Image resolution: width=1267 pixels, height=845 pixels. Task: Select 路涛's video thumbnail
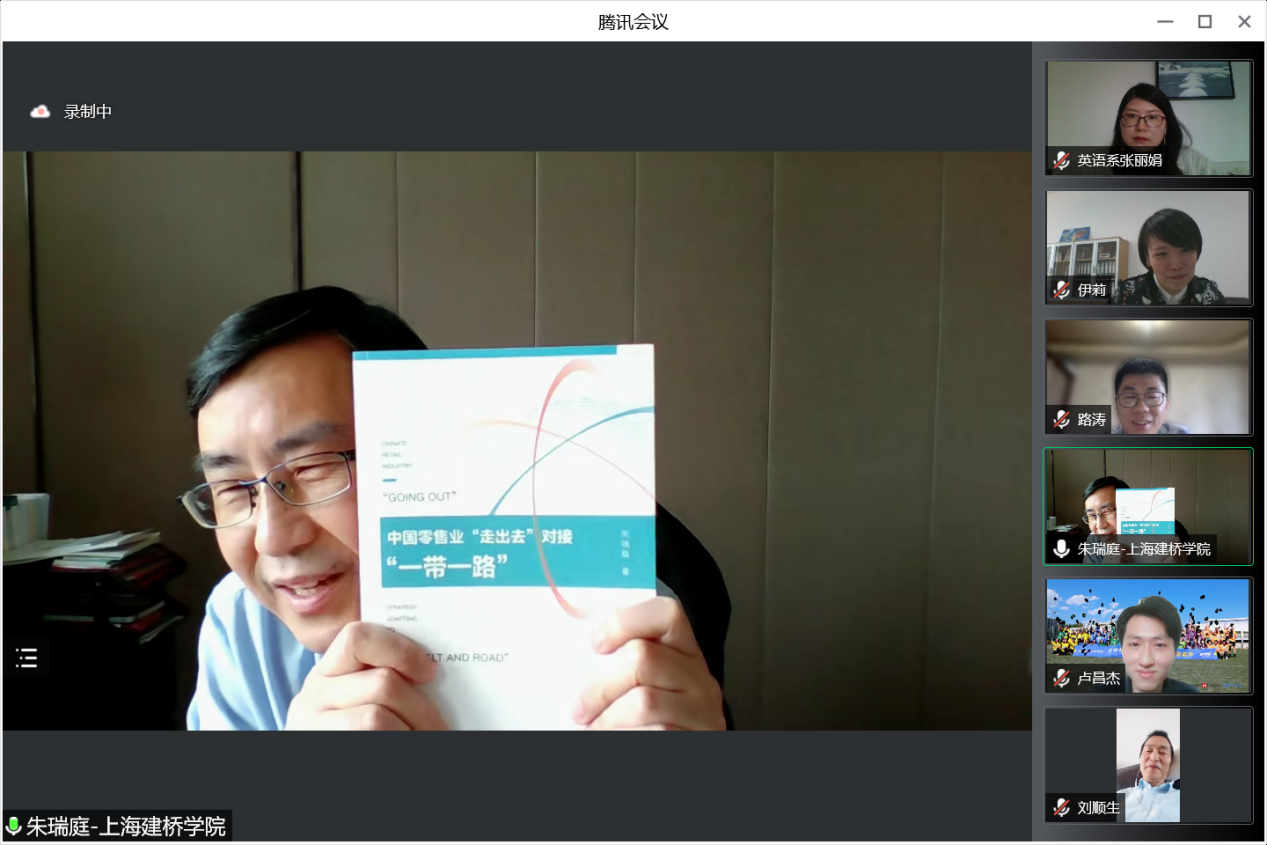pyautogui.click(x=1148, y=370)
